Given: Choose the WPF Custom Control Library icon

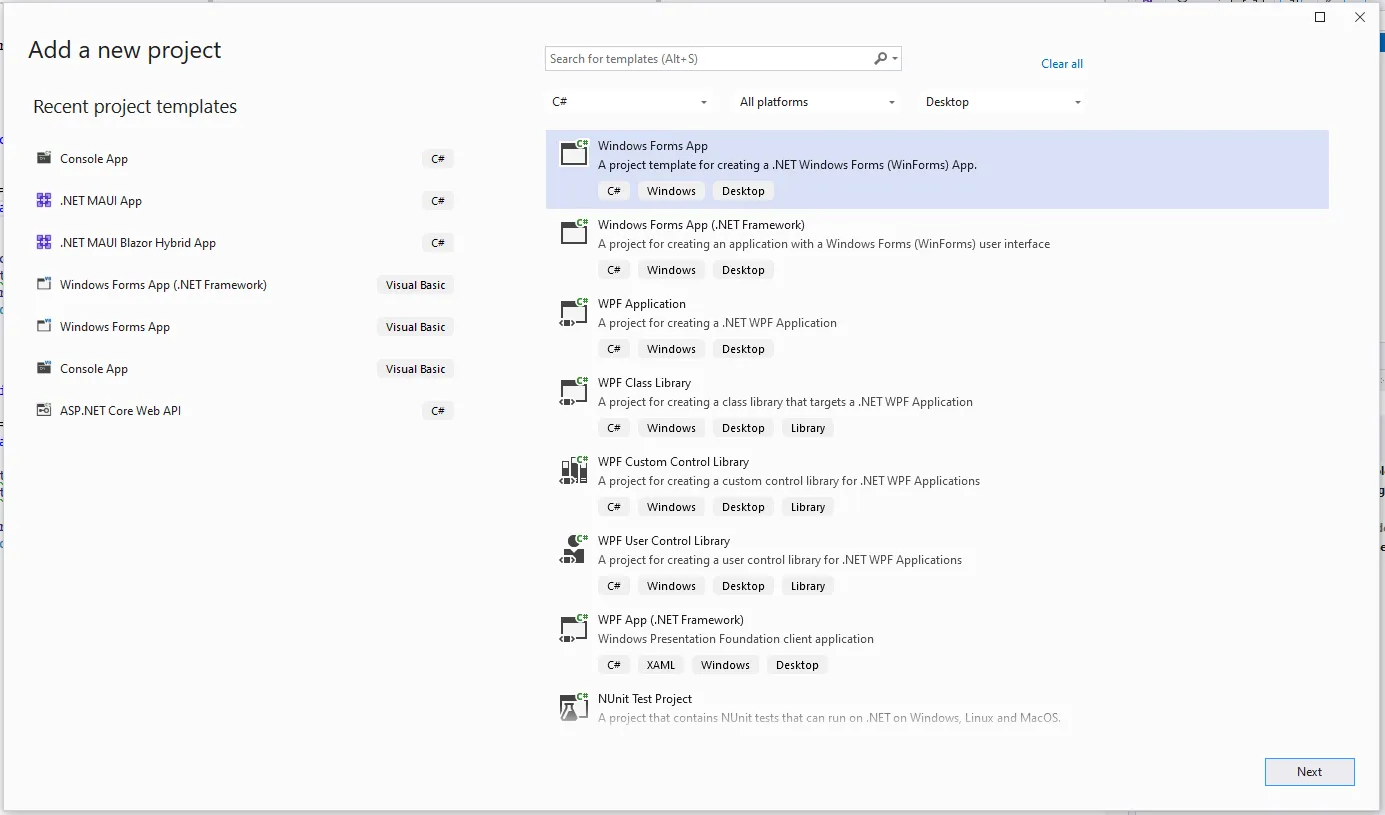Looking at the screenshot, I should coord(573,470).
